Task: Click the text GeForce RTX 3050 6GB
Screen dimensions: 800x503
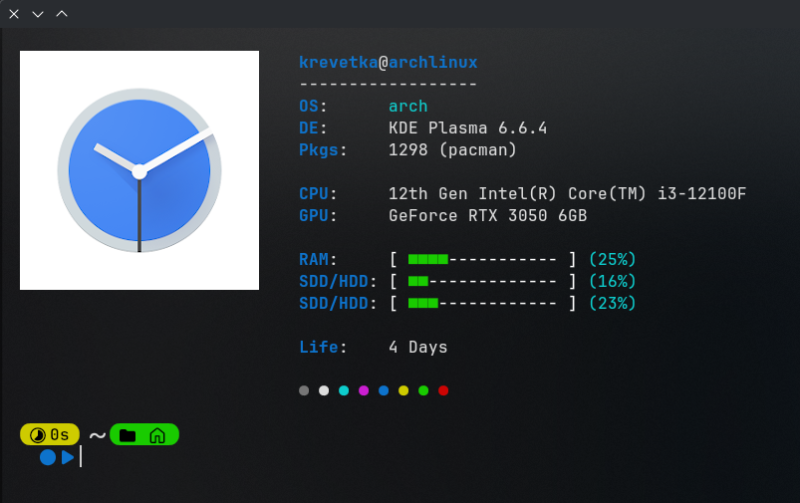Action: (488, 216)
